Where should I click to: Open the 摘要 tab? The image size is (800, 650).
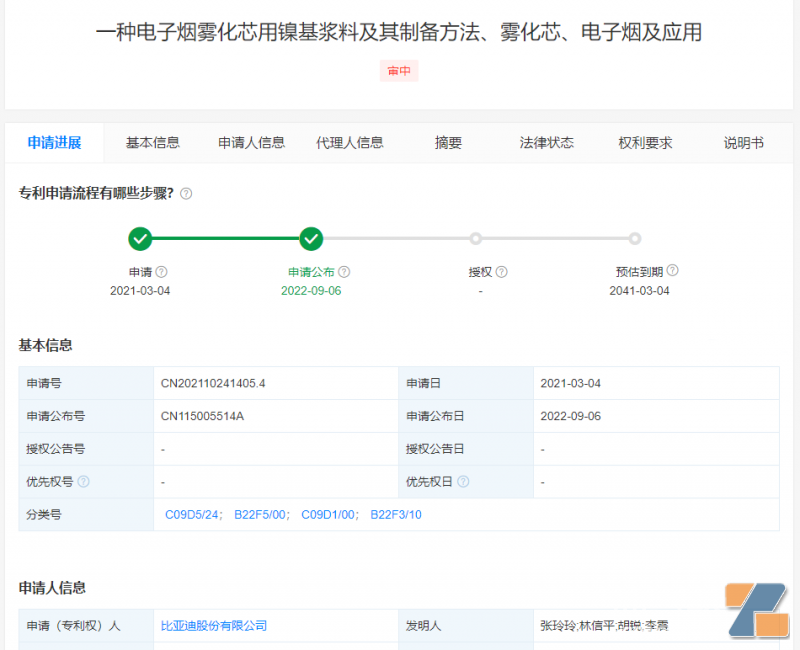(x=446, y=142)
